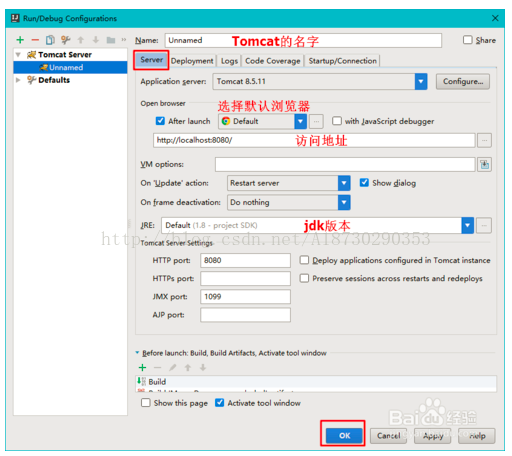Edit defaults using wrench icon in toolbar
Screen dimensions: 512x456
pyautogui.click(x=65, y=40)
